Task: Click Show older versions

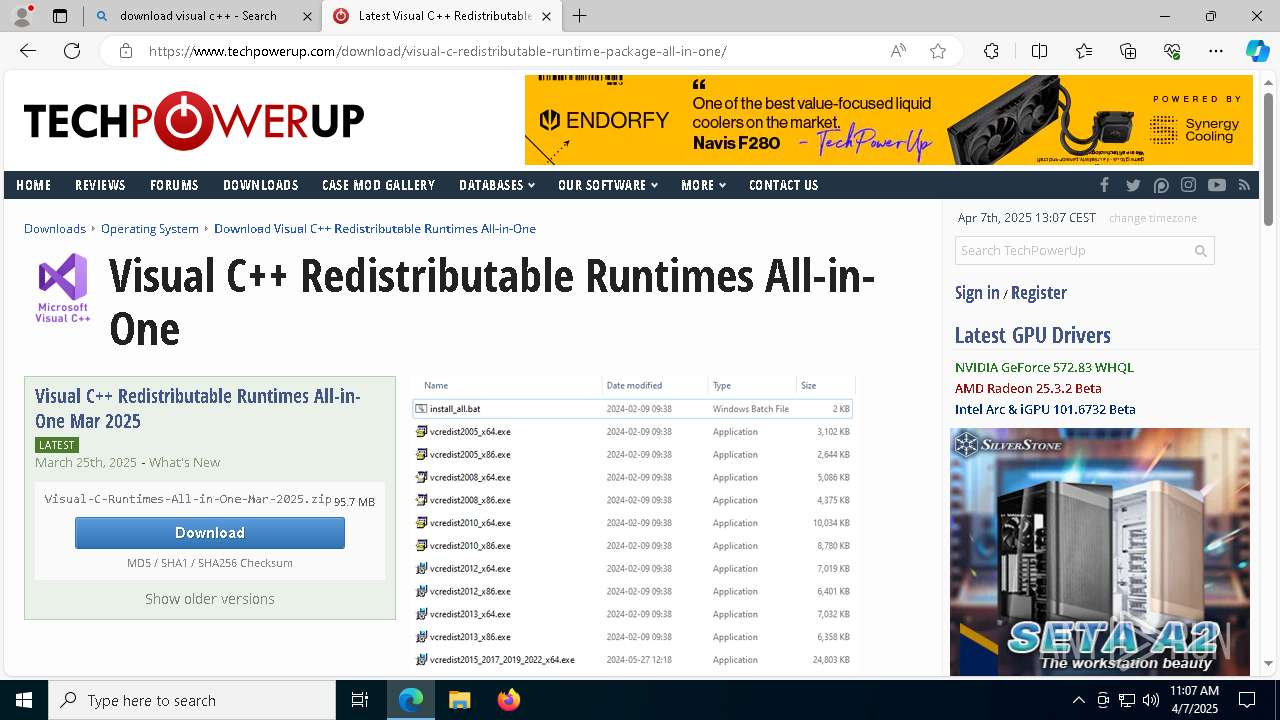Action: 210,599
